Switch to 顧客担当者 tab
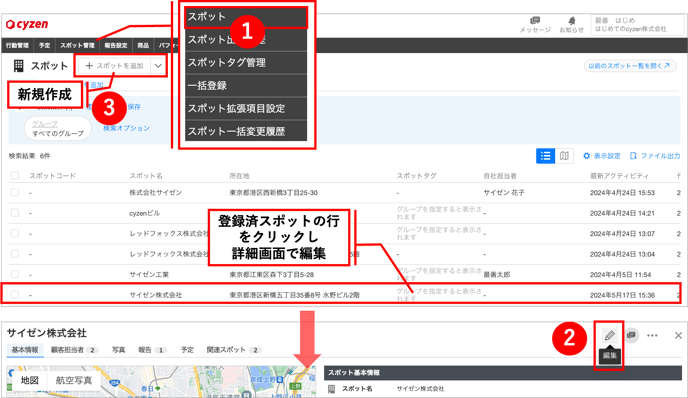The width and height of the screenshot is (688, 398). (x=74, y=350)
